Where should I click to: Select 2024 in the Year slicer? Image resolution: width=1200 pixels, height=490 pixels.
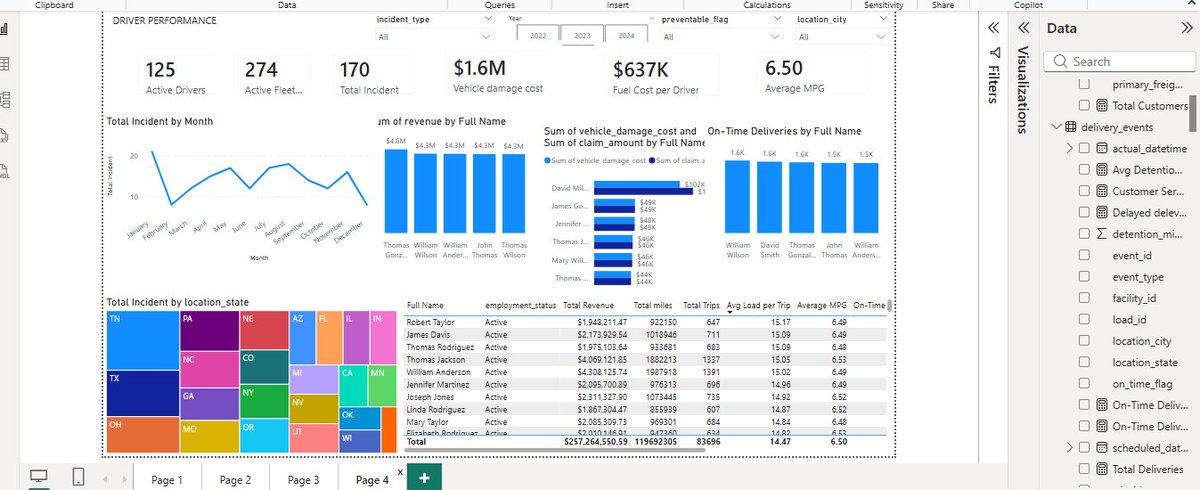(625, 36)
